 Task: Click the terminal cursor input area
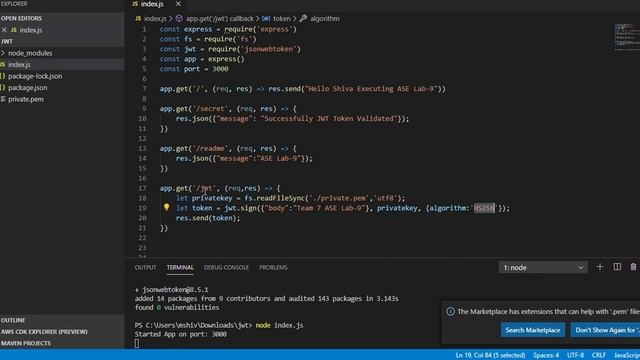pyautogui.click(x=137, y=343)
